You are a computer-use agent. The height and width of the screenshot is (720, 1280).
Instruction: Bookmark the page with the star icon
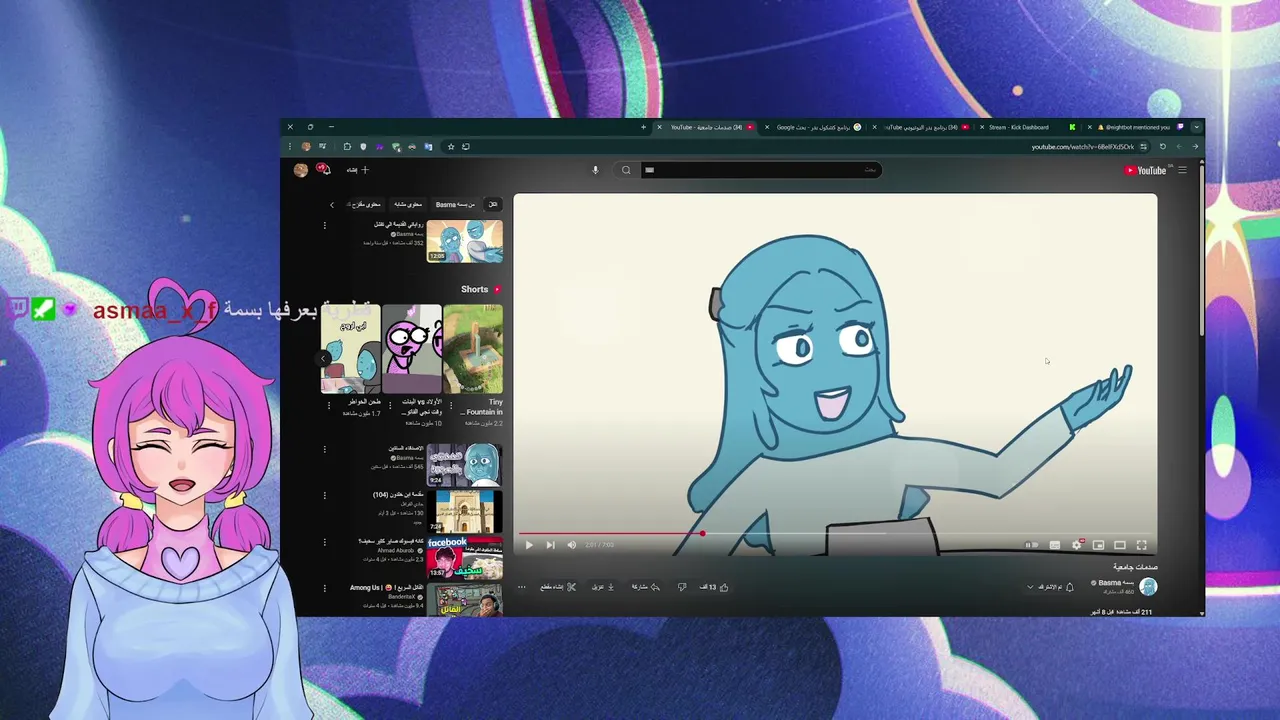[x=451, y=146]
